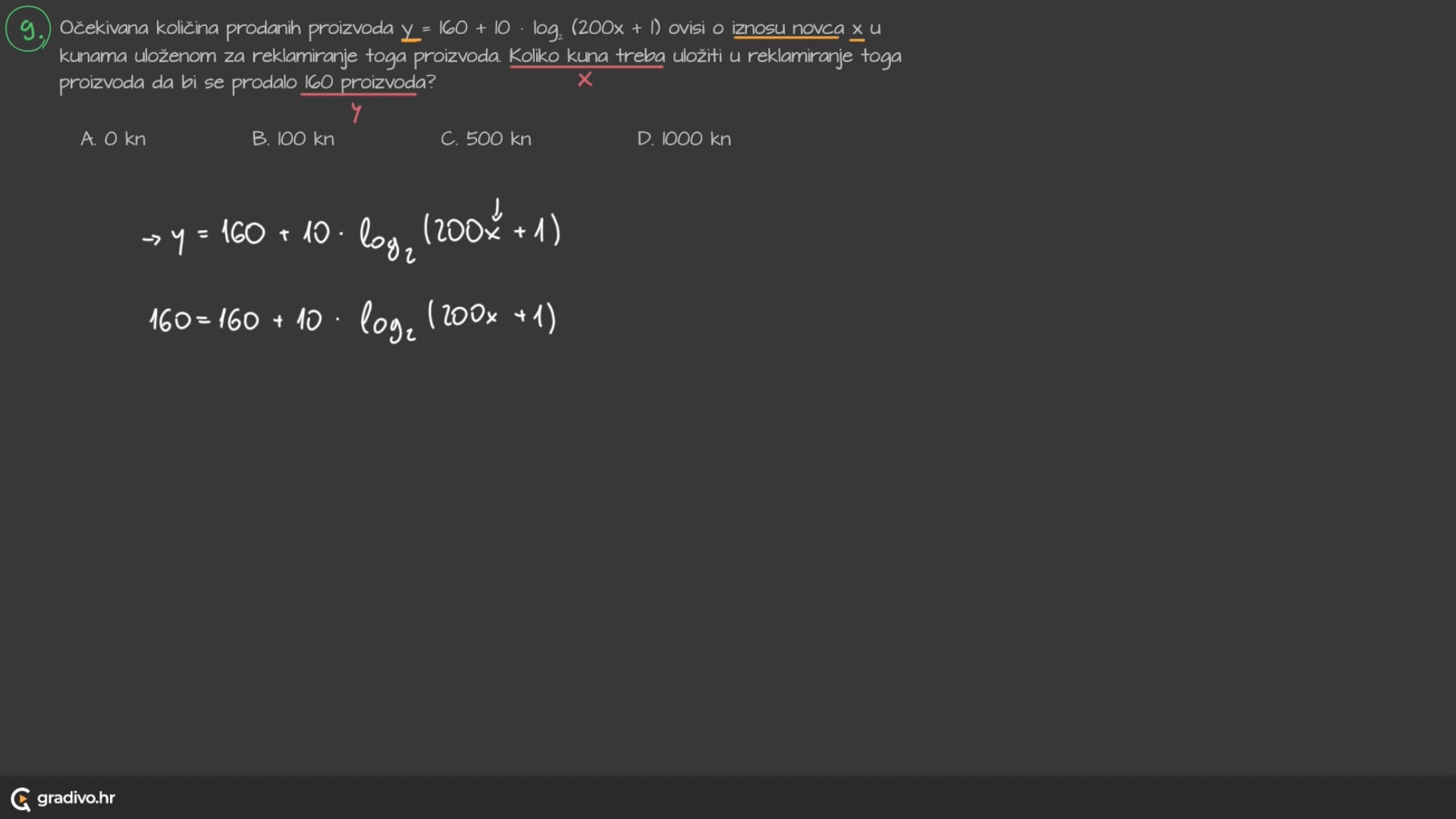Click underlined phrase 'iznosu novca'
Image resolution: width=1456 pixels, height=819 pixels.
tap(787, 29)
